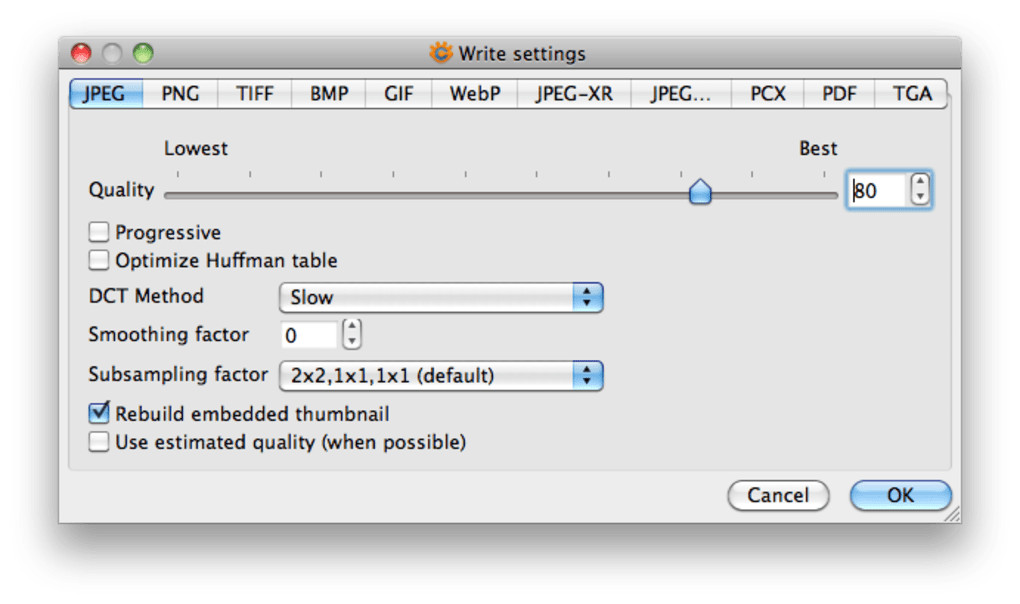Open the PDF tab
Screen dimensions: 1020x604
(x=839, y=94)
